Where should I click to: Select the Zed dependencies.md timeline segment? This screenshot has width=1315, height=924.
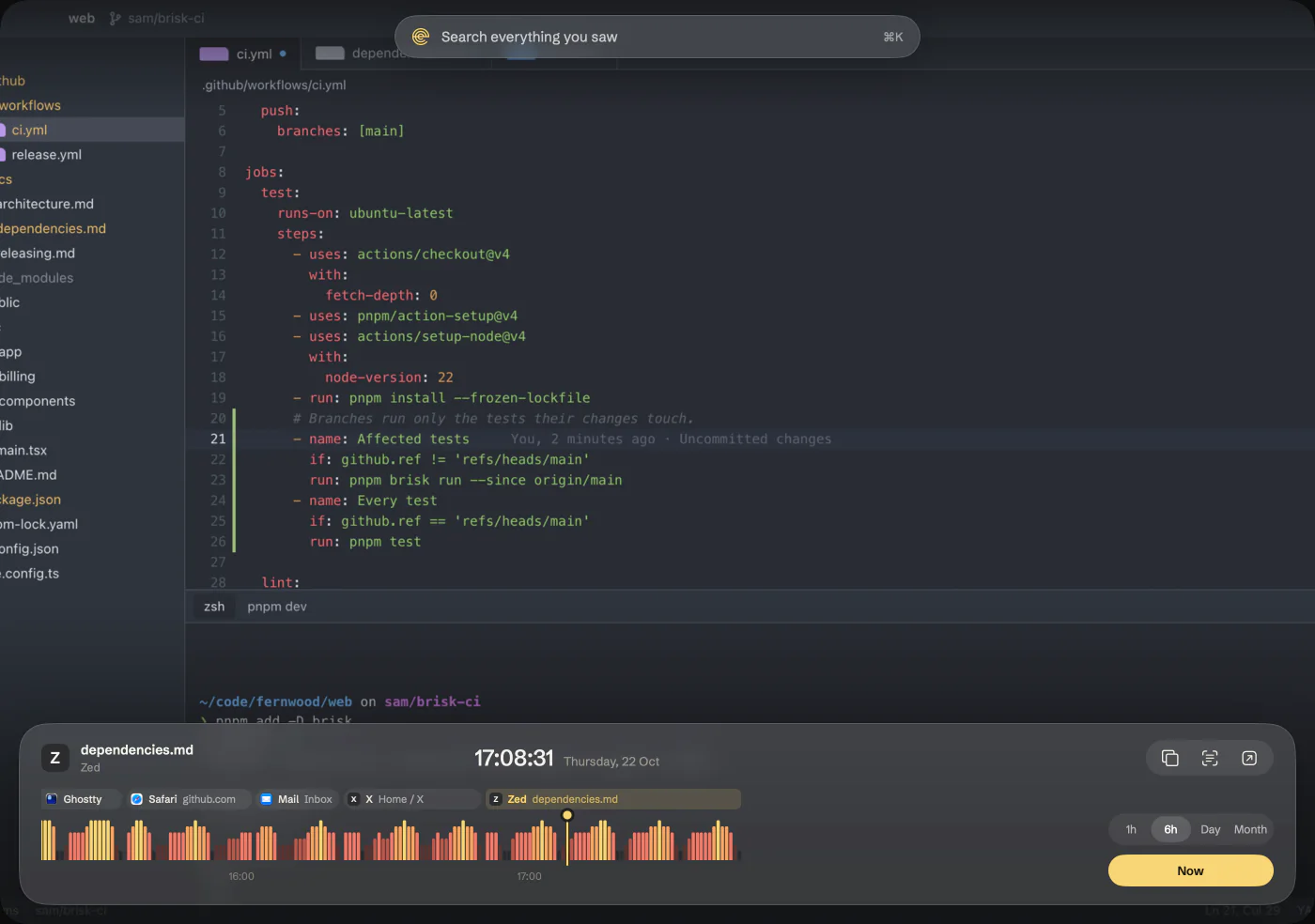click(613, 799)
